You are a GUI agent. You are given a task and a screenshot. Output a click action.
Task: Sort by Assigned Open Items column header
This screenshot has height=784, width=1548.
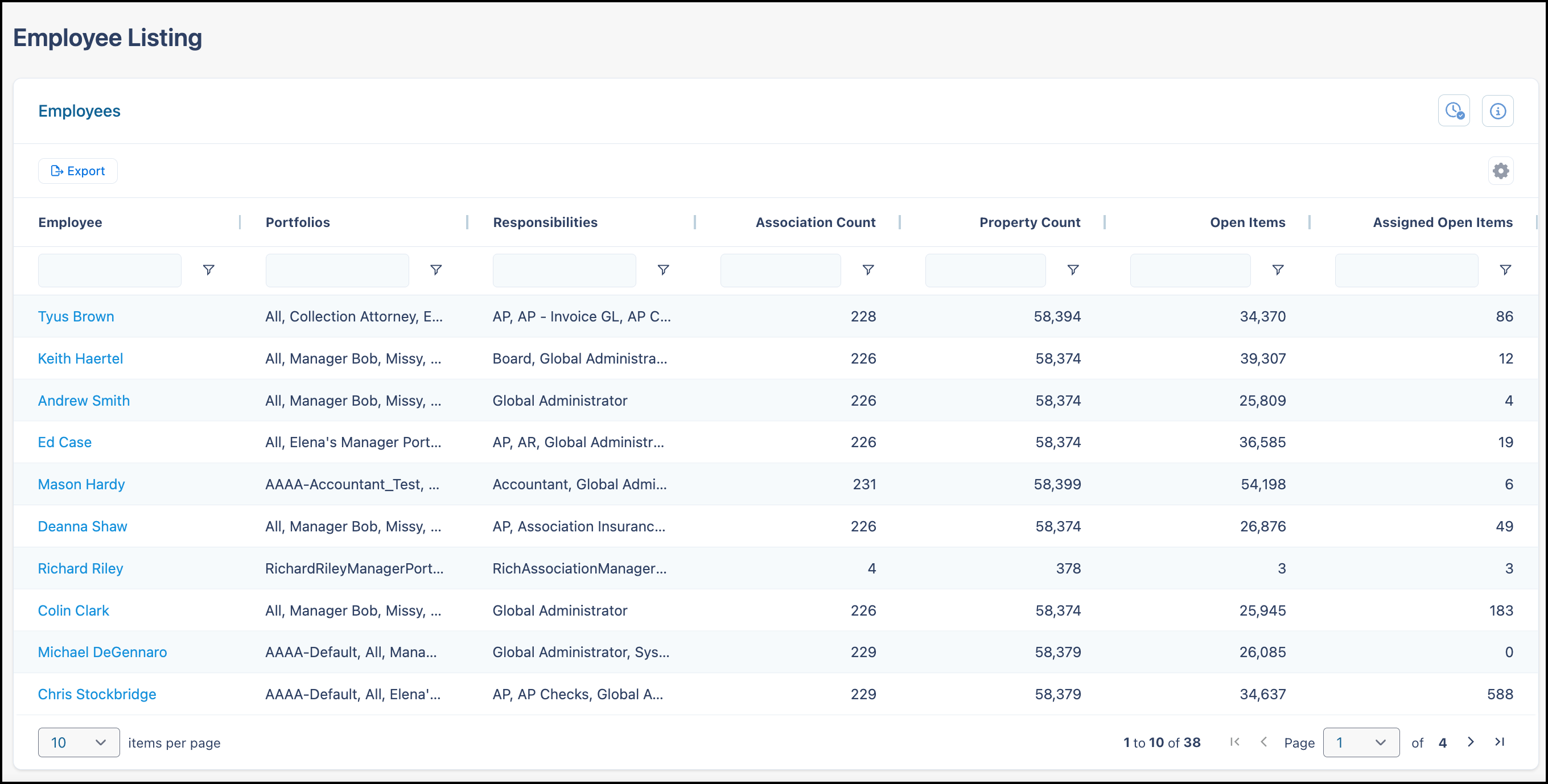[1443, 222]
